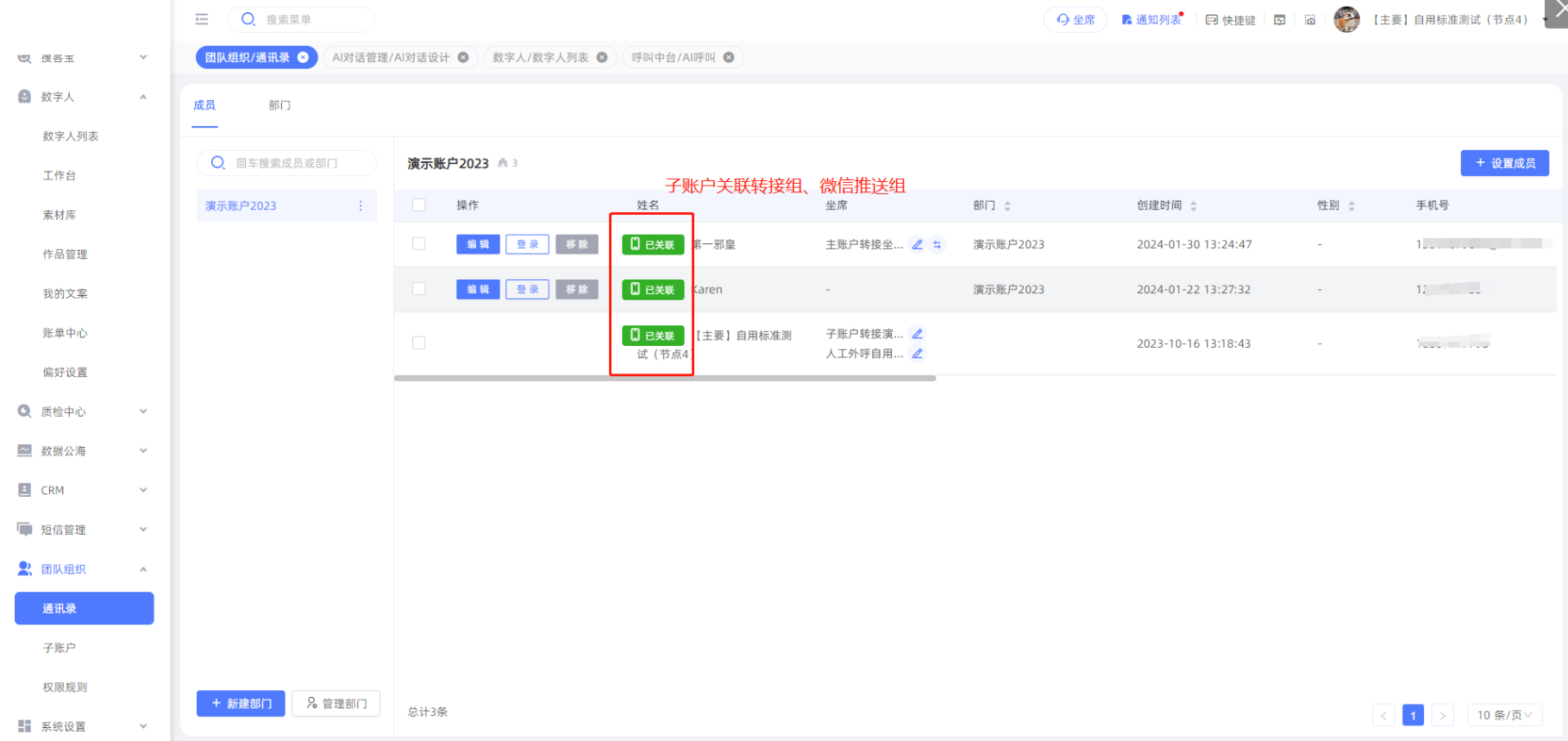Click the sidebar collapse hamburger icon
The image size is (1568, 741).
coord(202,19)
